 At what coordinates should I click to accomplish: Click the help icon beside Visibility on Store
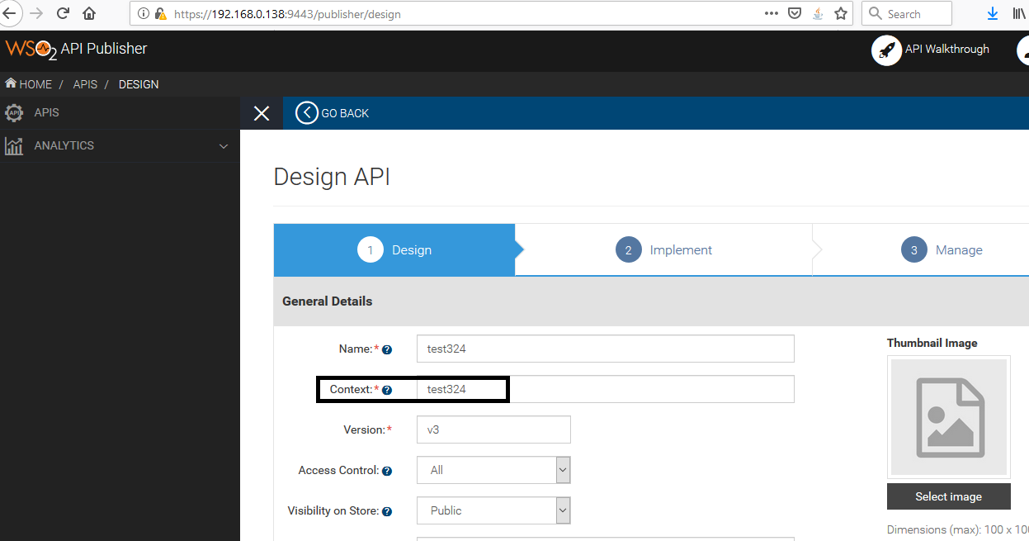click(387, 511)
